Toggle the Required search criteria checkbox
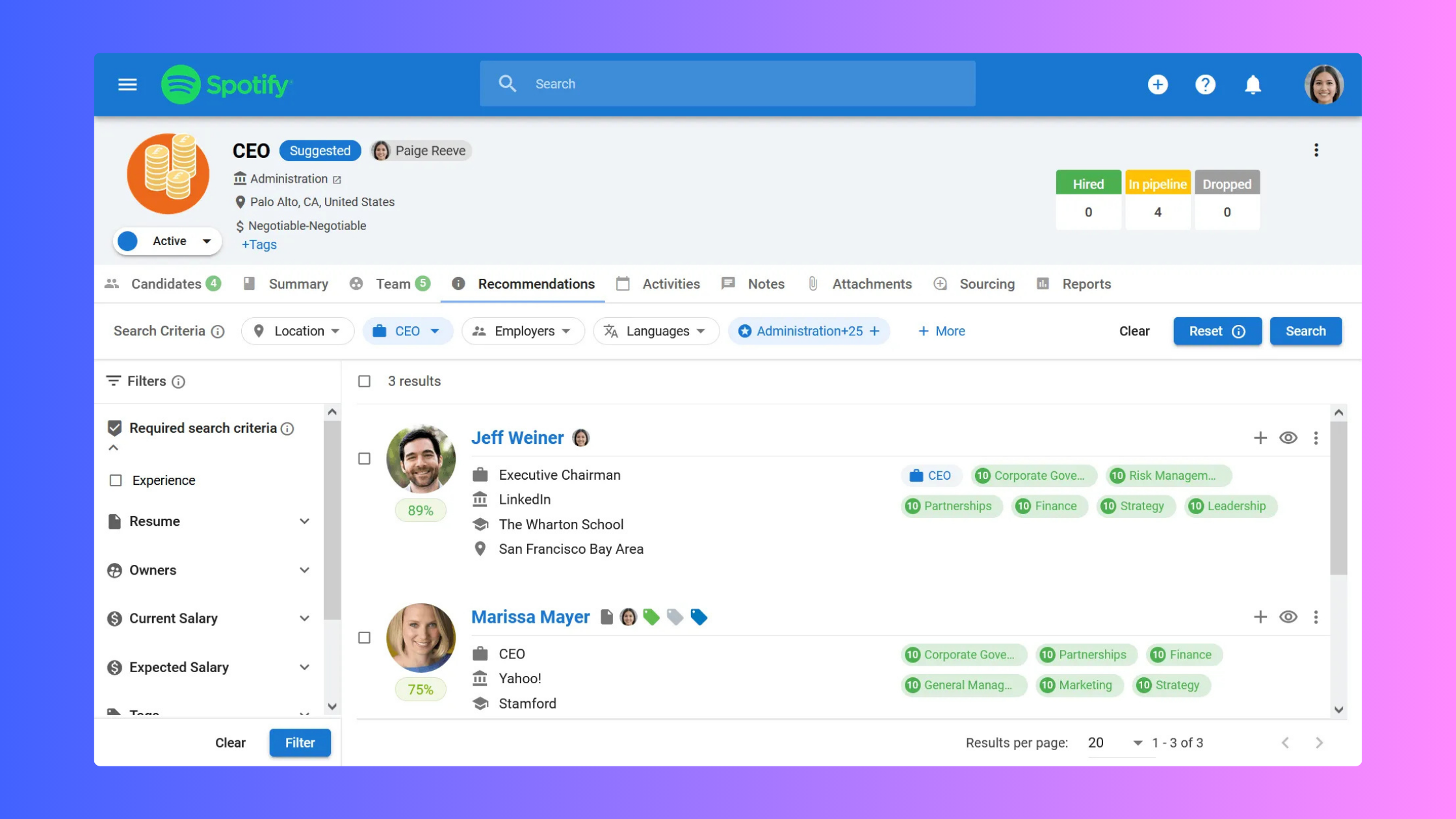 point(115,428)
